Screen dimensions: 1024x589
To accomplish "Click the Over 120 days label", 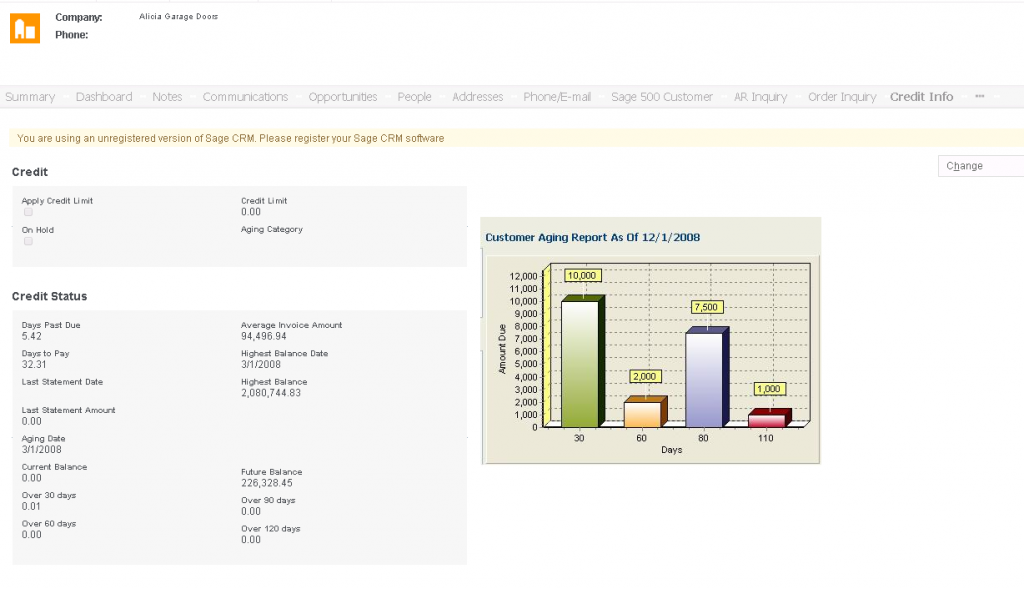I will (x=270, y=529).
